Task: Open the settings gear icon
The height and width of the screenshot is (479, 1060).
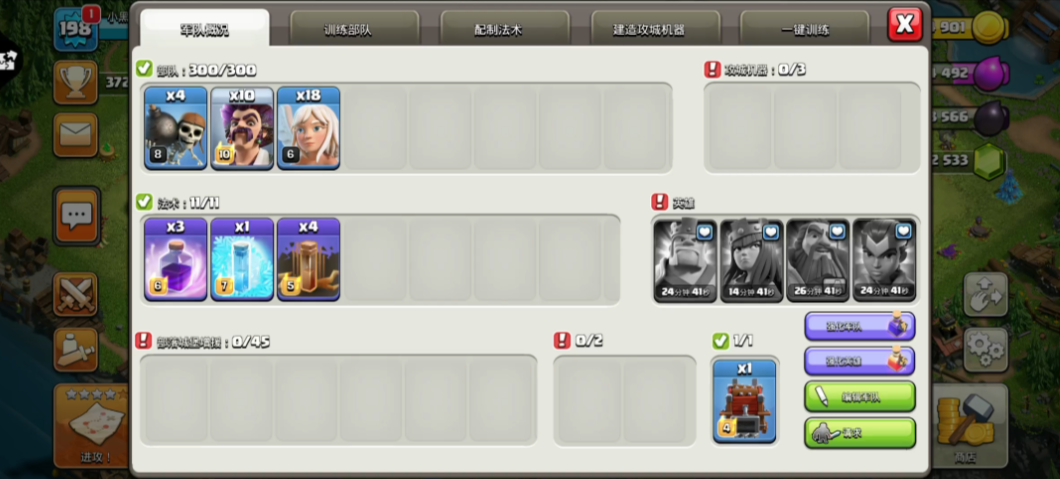Action: pyautogui.click(x=986, y=349)
